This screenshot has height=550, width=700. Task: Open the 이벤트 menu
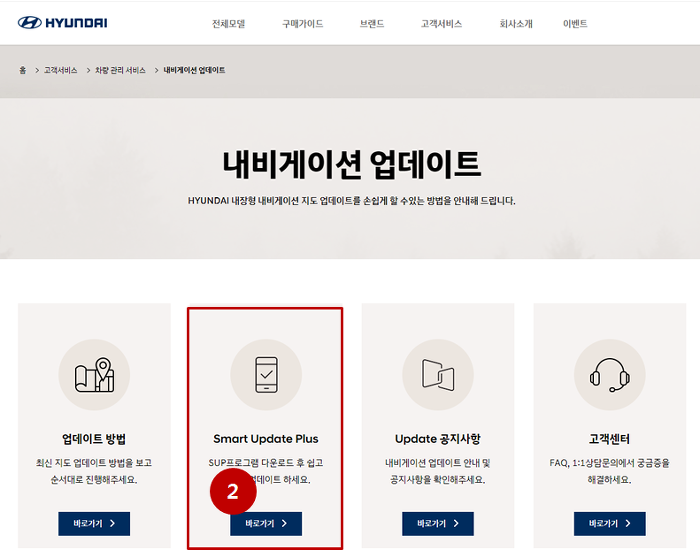(575, 24)
